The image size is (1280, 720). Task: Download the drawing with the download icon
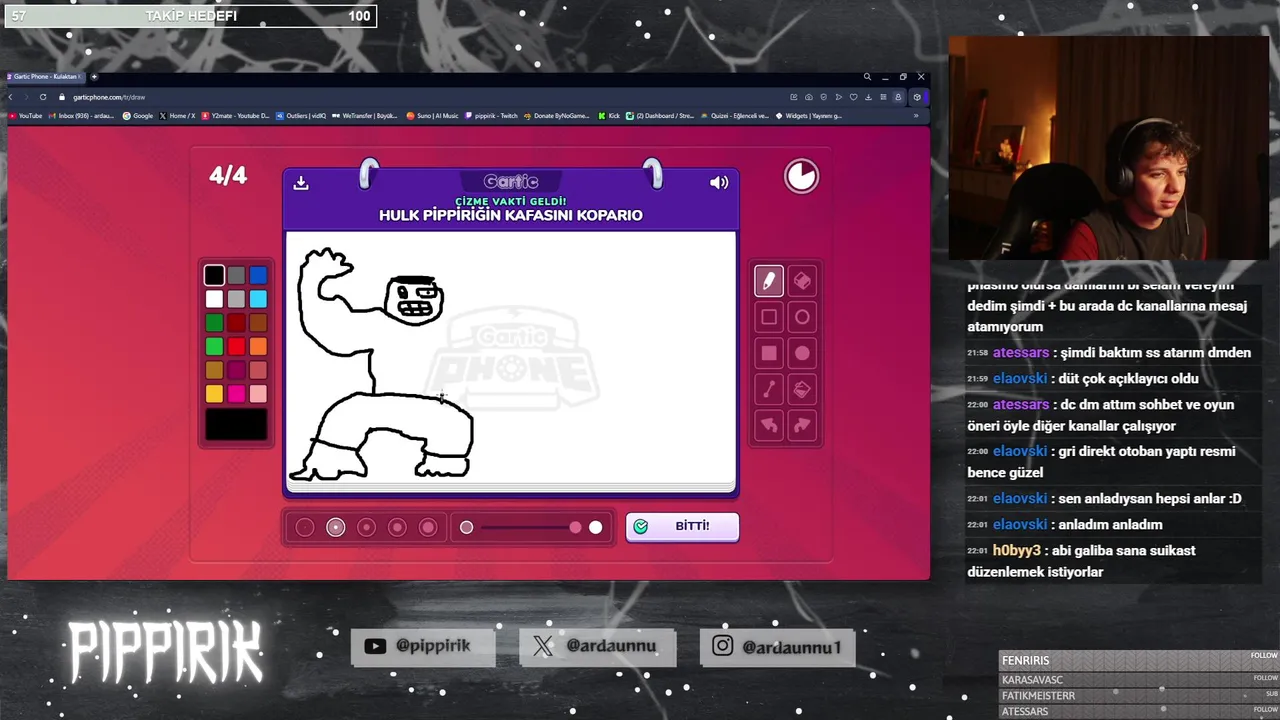(x=301, y=183)
